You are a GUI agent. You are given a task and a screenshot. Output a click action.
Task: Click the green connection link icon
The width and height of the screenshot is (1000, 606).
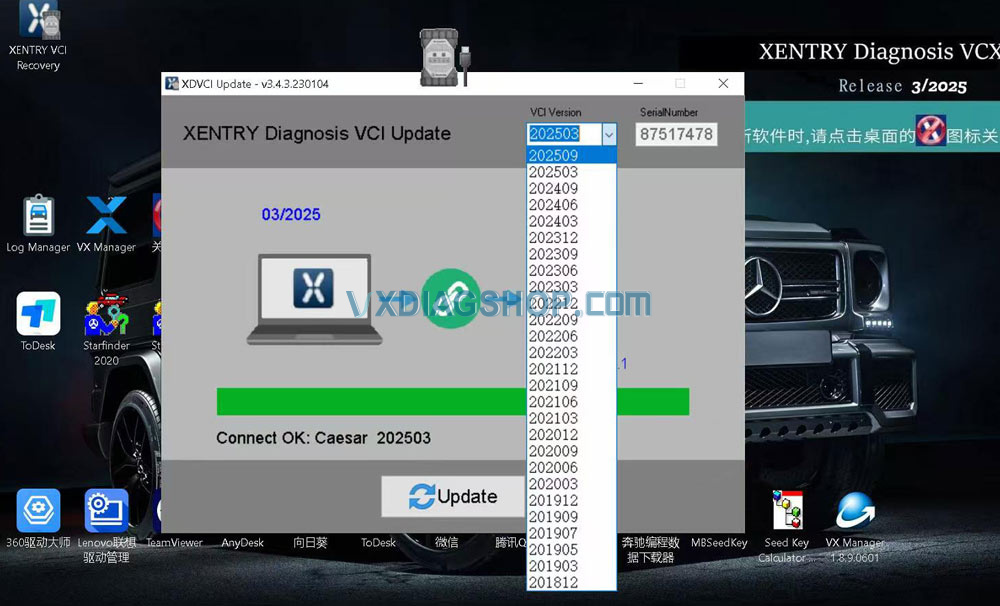point(451,298)
